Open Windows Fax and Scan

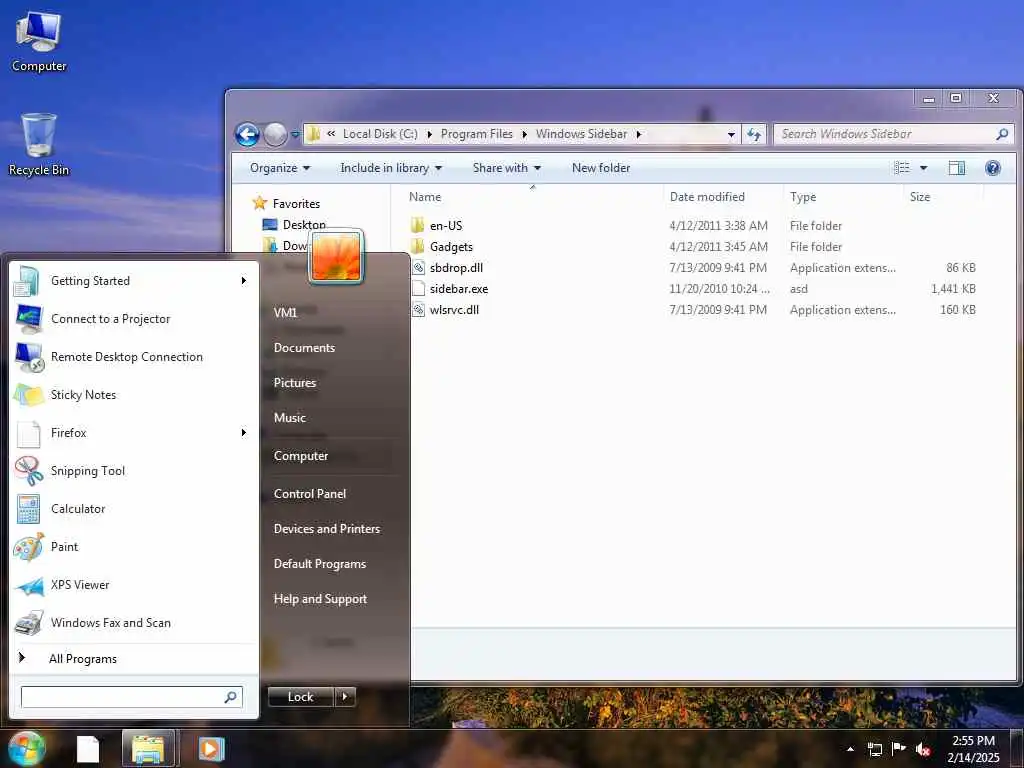134,622
